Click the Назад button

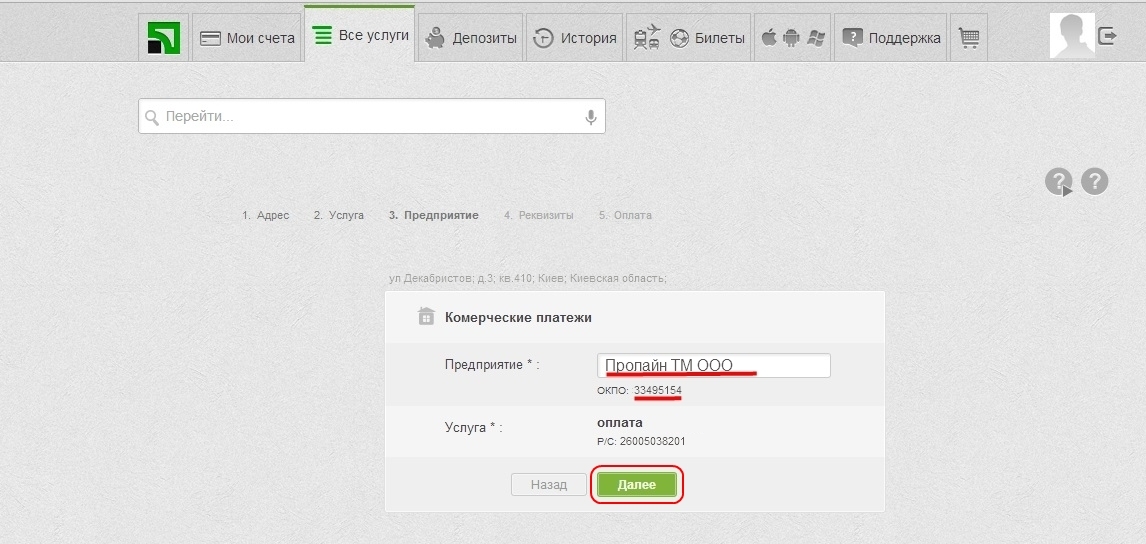pyautogui.click(x=549, y=485)
